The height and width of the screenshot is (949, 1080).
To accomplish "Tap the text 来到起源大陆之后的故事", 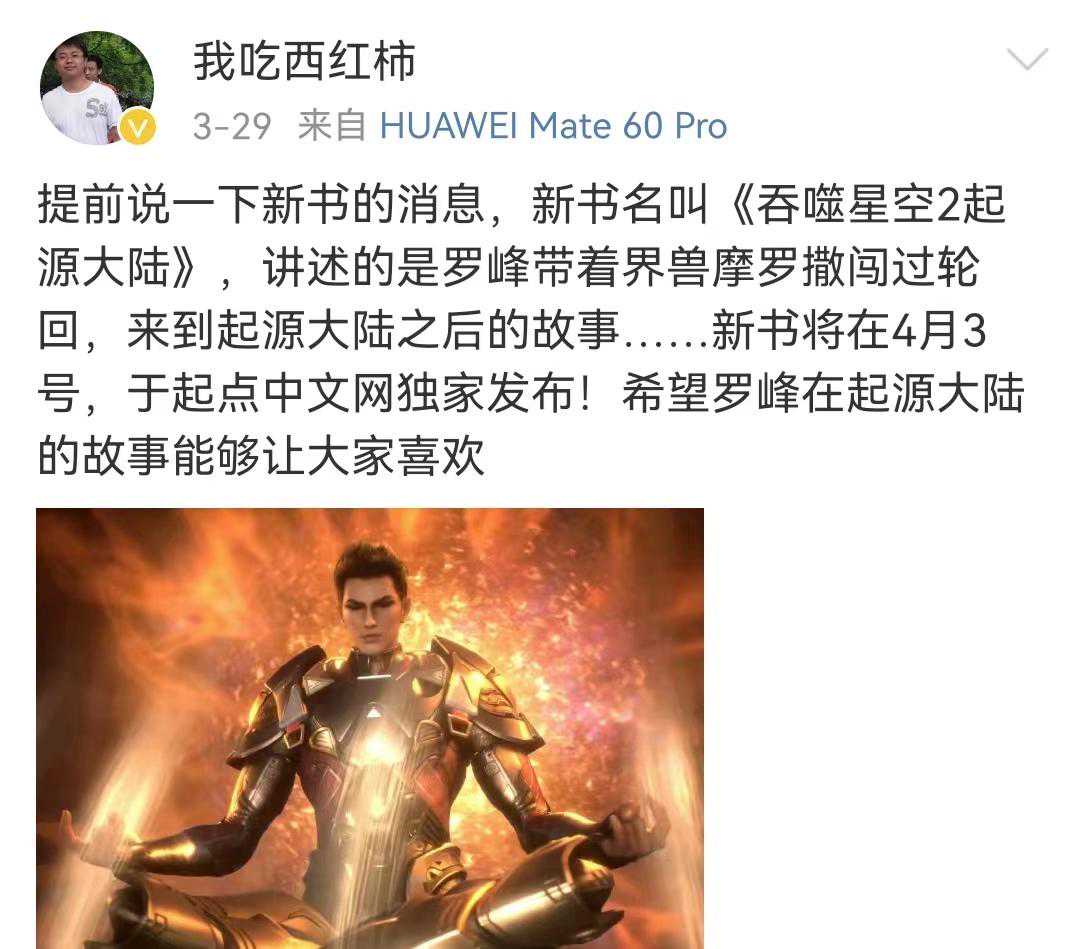I will (373, 331).
